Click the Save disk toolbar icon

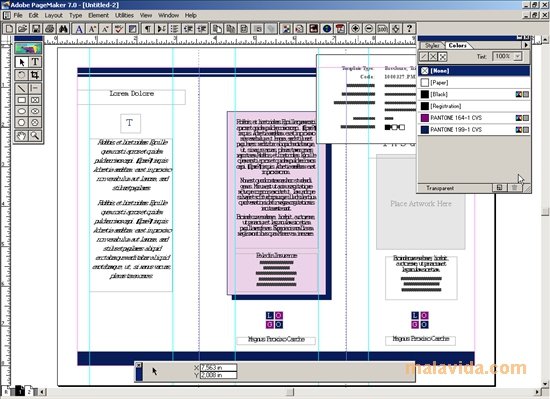tap(36, 29)
